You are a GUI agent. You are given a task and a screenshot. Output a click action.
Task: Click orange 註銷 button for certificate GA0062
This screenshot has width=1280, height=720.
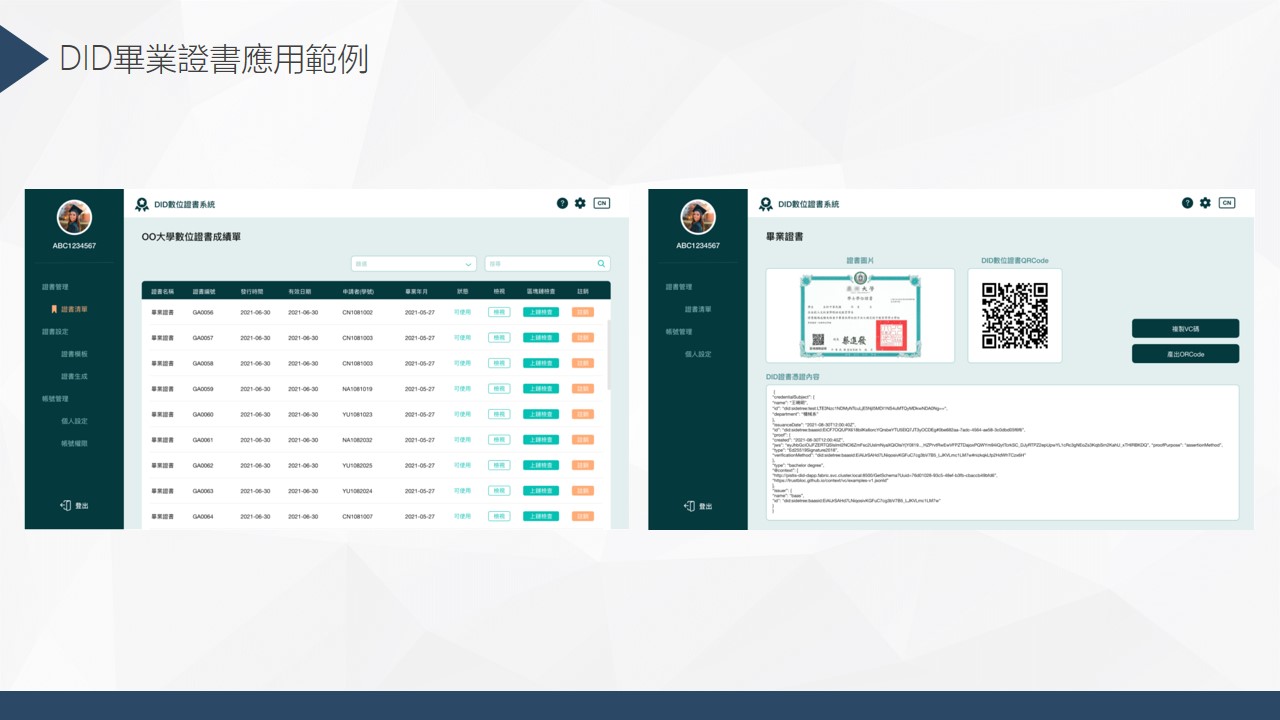click(x=582, y=465)
